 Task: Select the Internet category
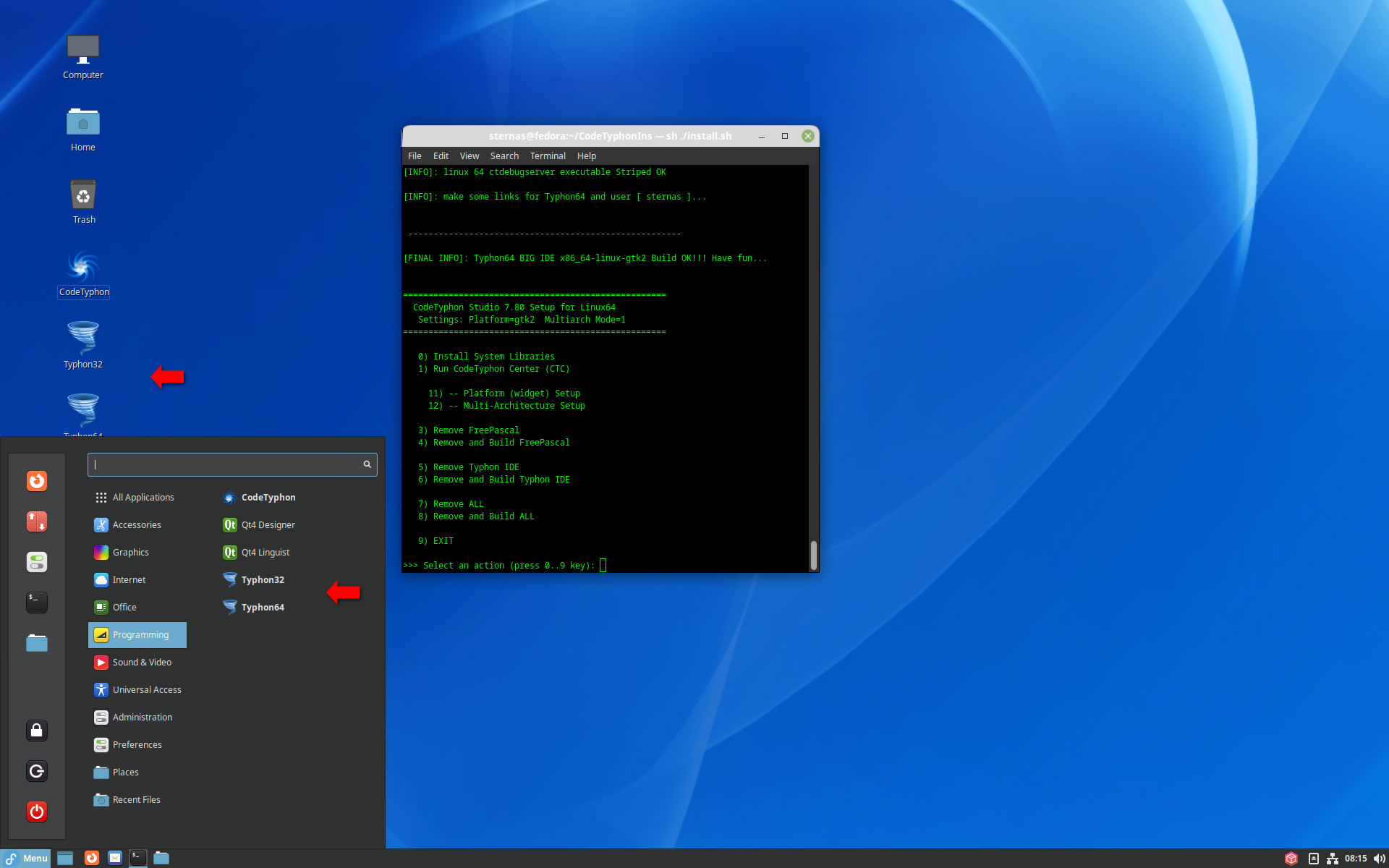click(137, 580)
